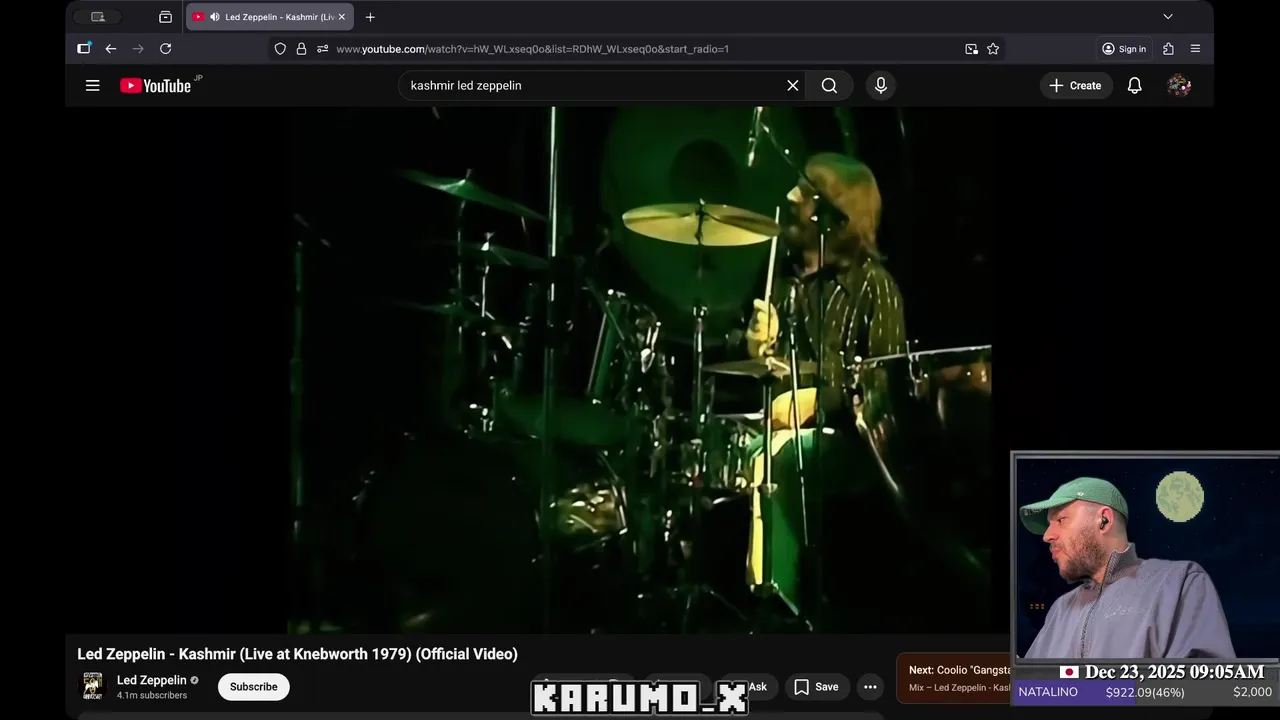This screenshot has height=720, width=1280.
Task: Pause the Kashmir video by clicking the player
Action: pyautogui.click(x=639, y=370)
